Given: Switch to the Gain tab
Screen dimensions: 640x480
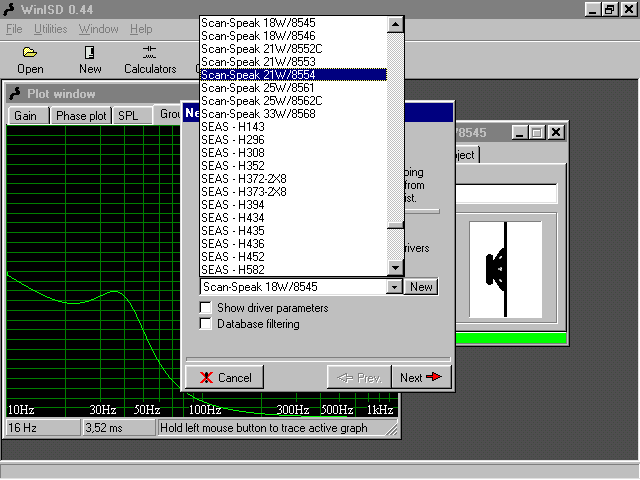Looking at the screenshot, I should click(x=28, y=116).
